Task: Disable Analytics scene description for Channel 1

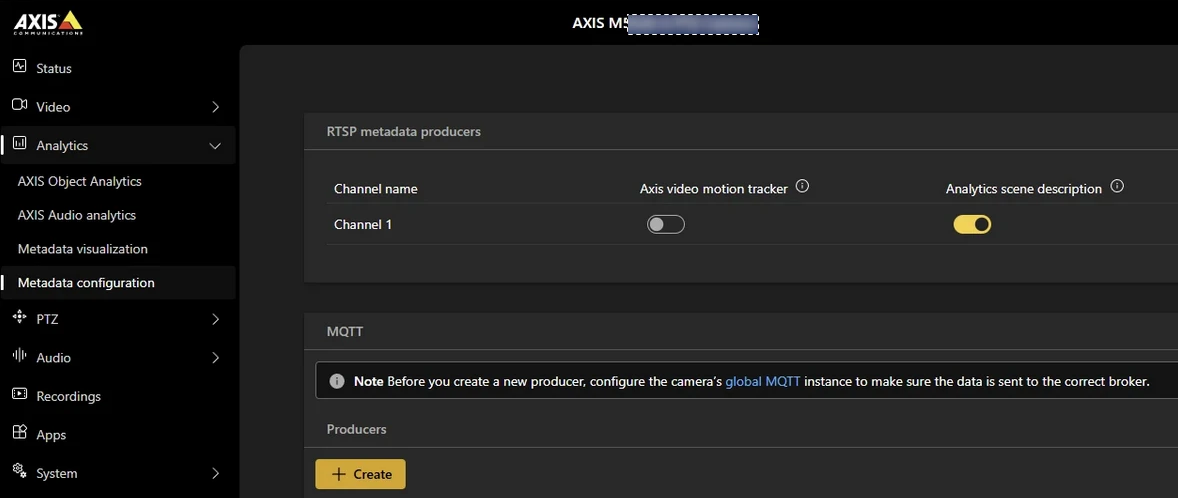Action: tap(972, 225)
